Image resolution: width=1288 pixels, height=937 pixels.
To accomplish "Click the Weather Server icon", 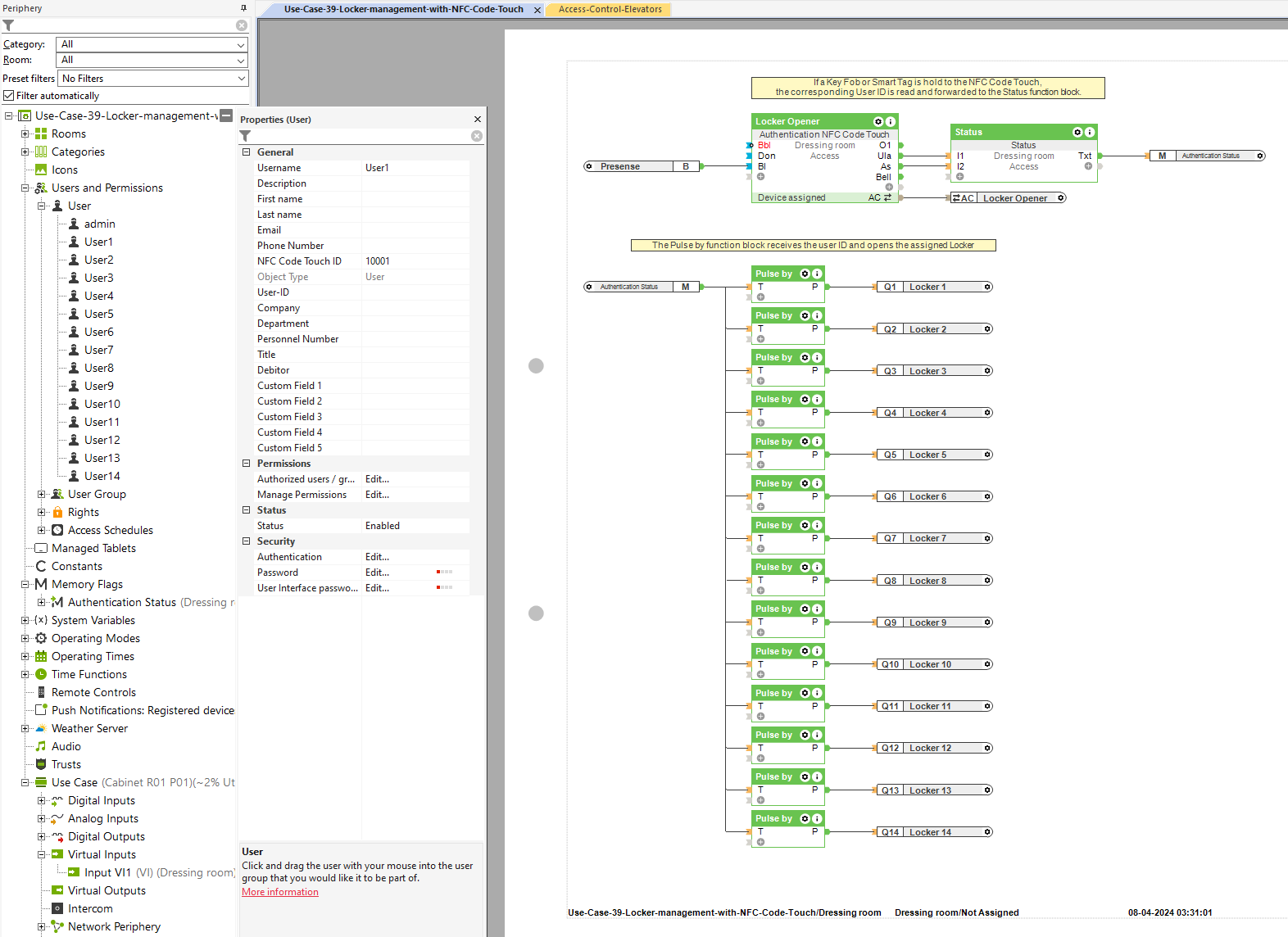I will (41, 728).
